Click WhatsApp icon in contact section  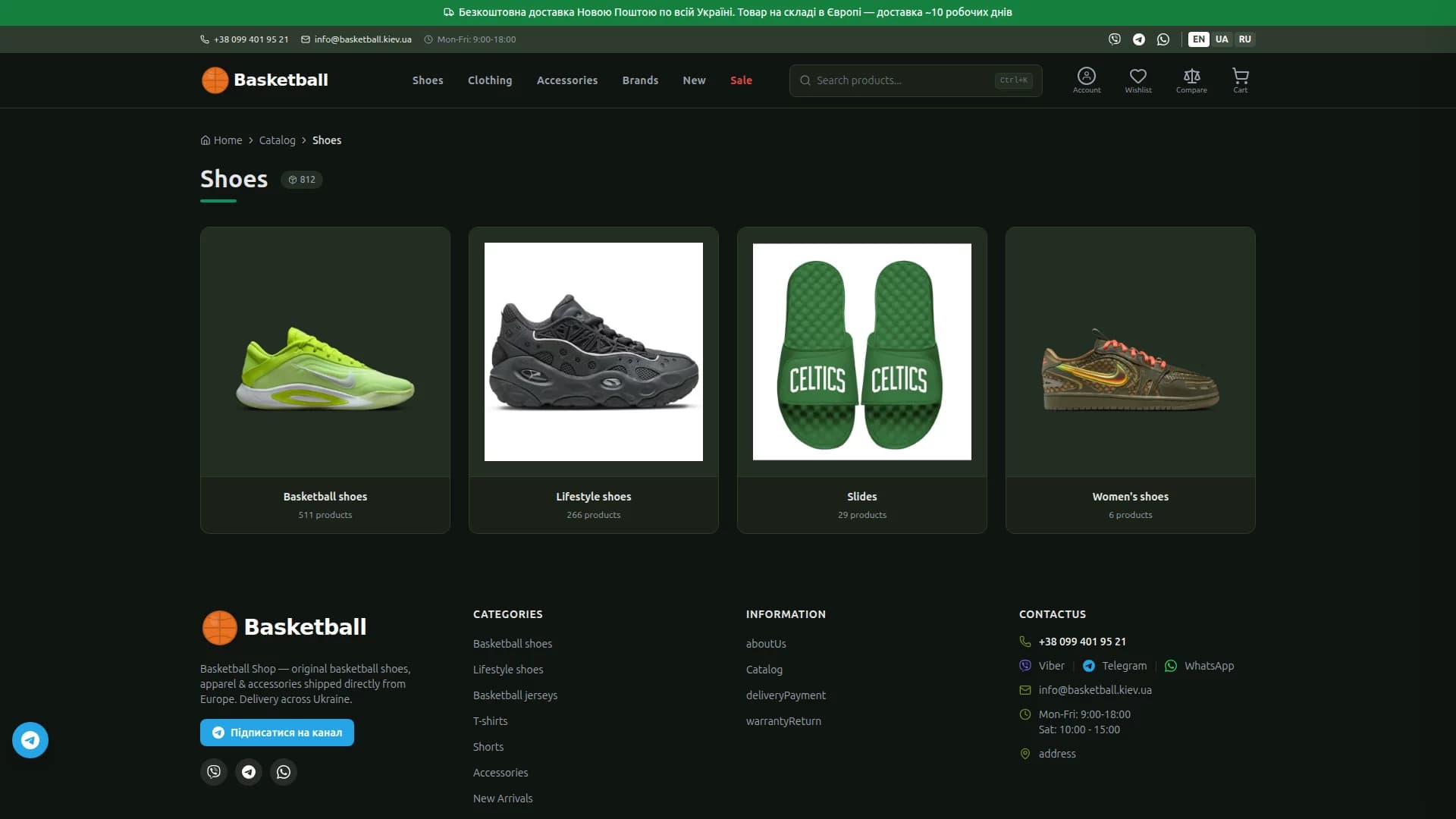(1171, 666)
